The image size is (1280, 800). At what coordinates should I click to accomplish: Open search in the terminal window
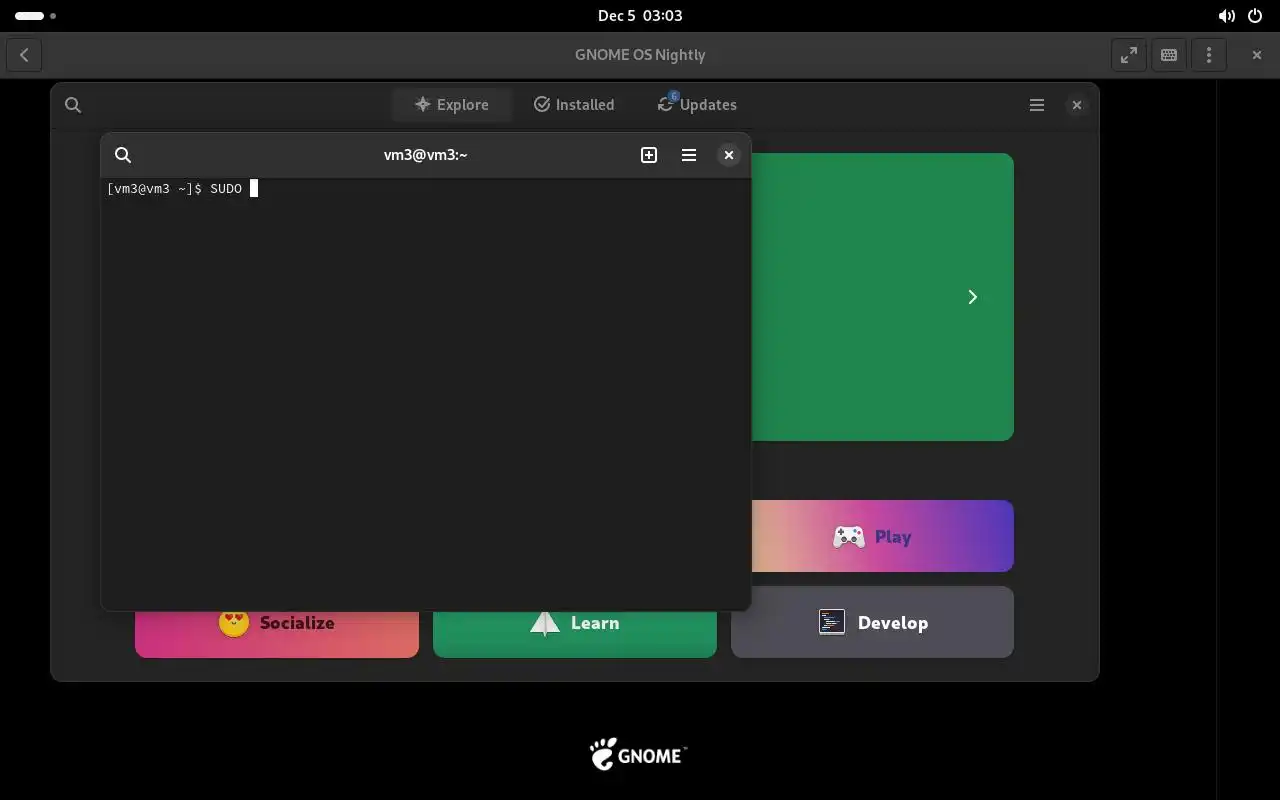(123, 155)
